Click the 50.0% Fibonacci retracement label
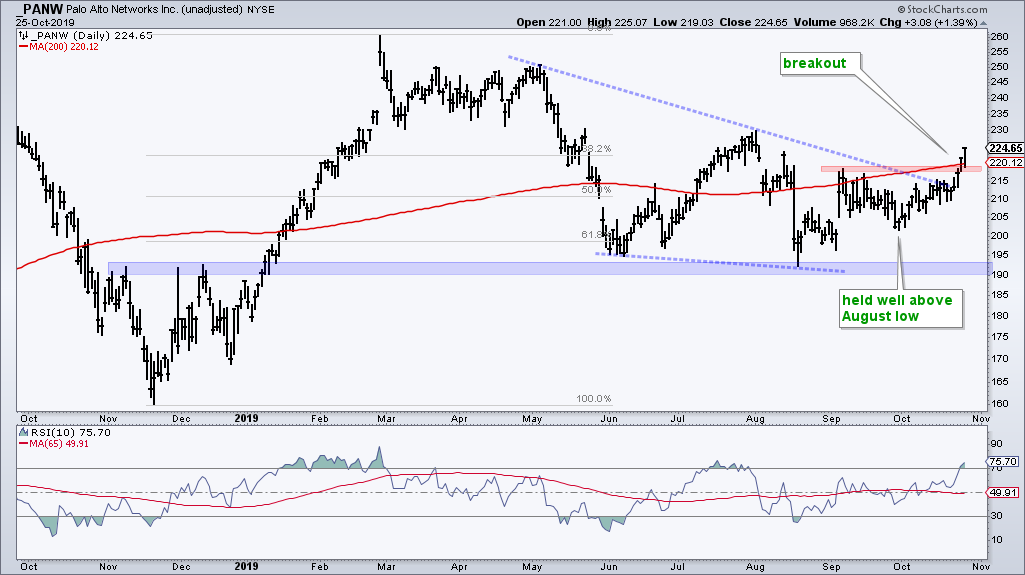Image resolution: width=1025 pixels, height=575 pixels. [x=596, y=190]
